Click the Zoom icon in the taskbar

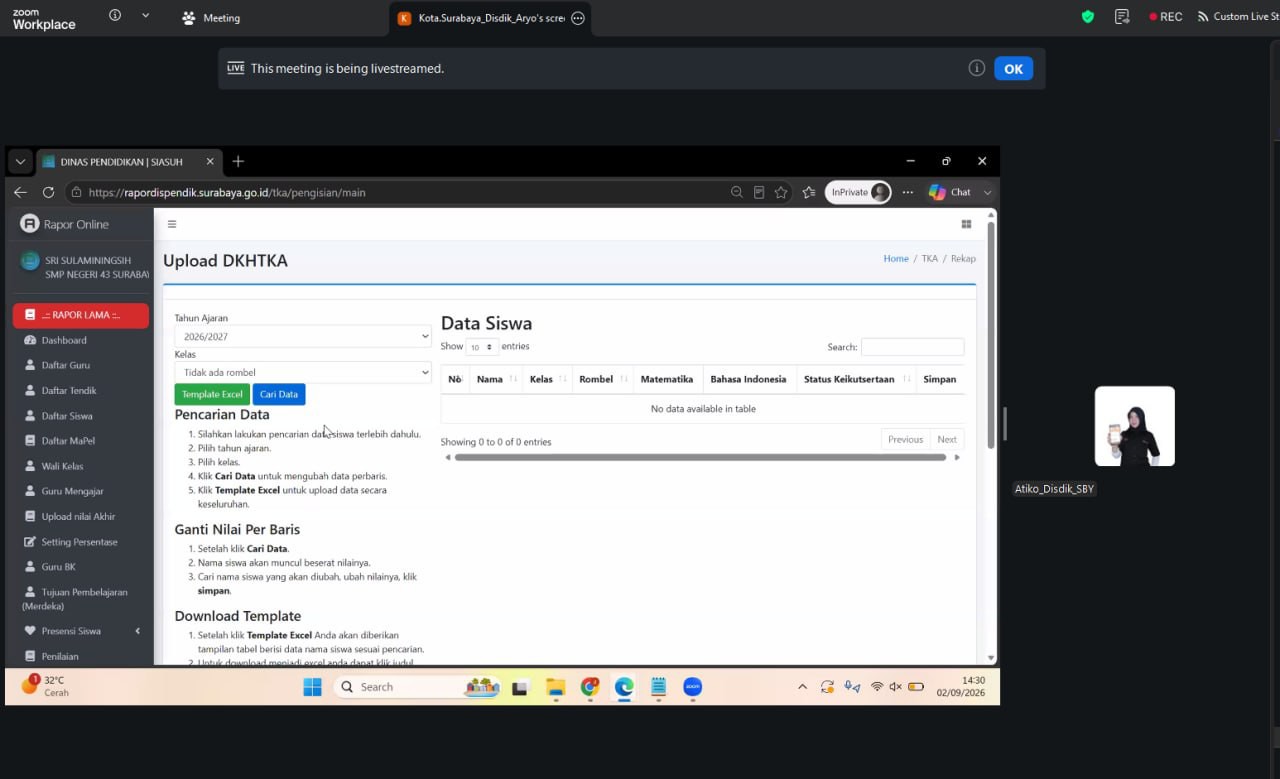692,687
